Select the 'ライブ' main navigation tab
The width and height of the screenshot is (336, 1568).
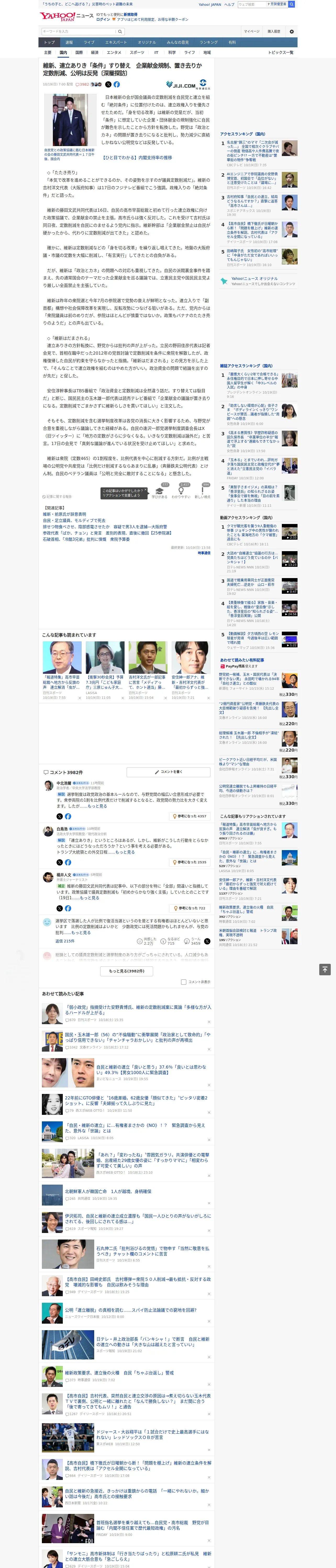(89, 42)
